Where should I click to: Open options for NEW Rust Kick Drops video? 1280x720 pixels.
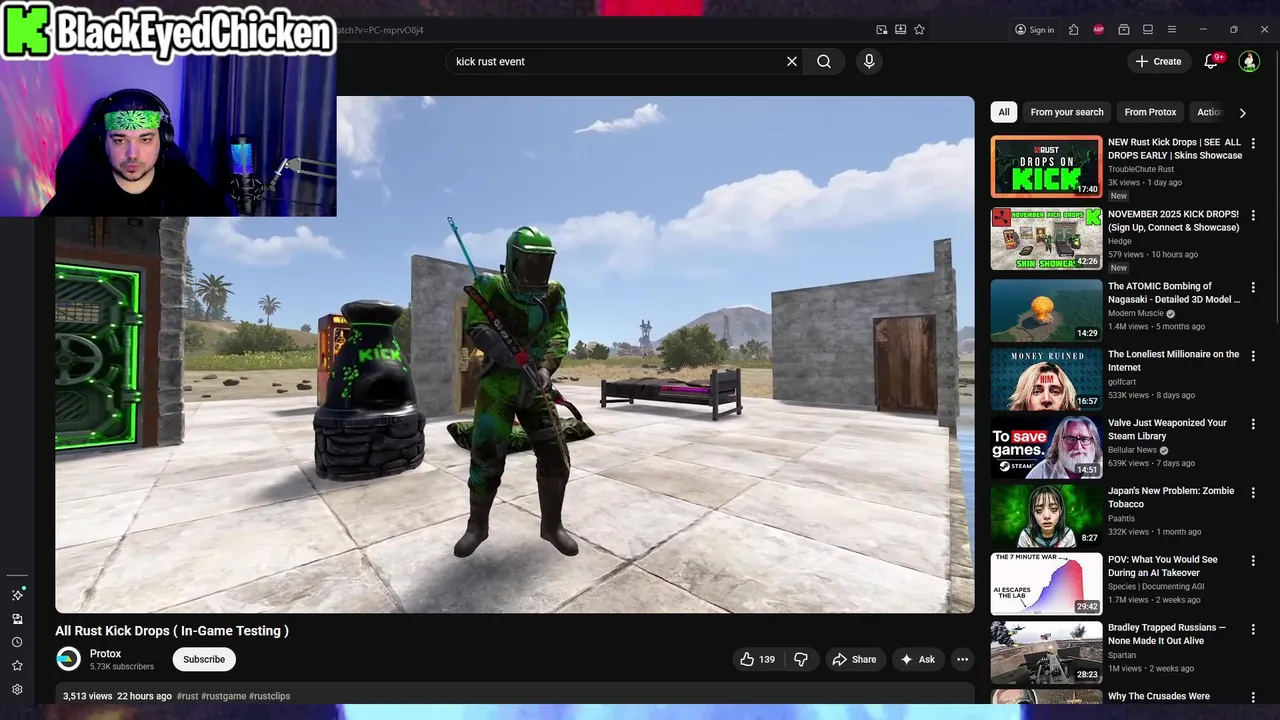tap(1253, 143)
